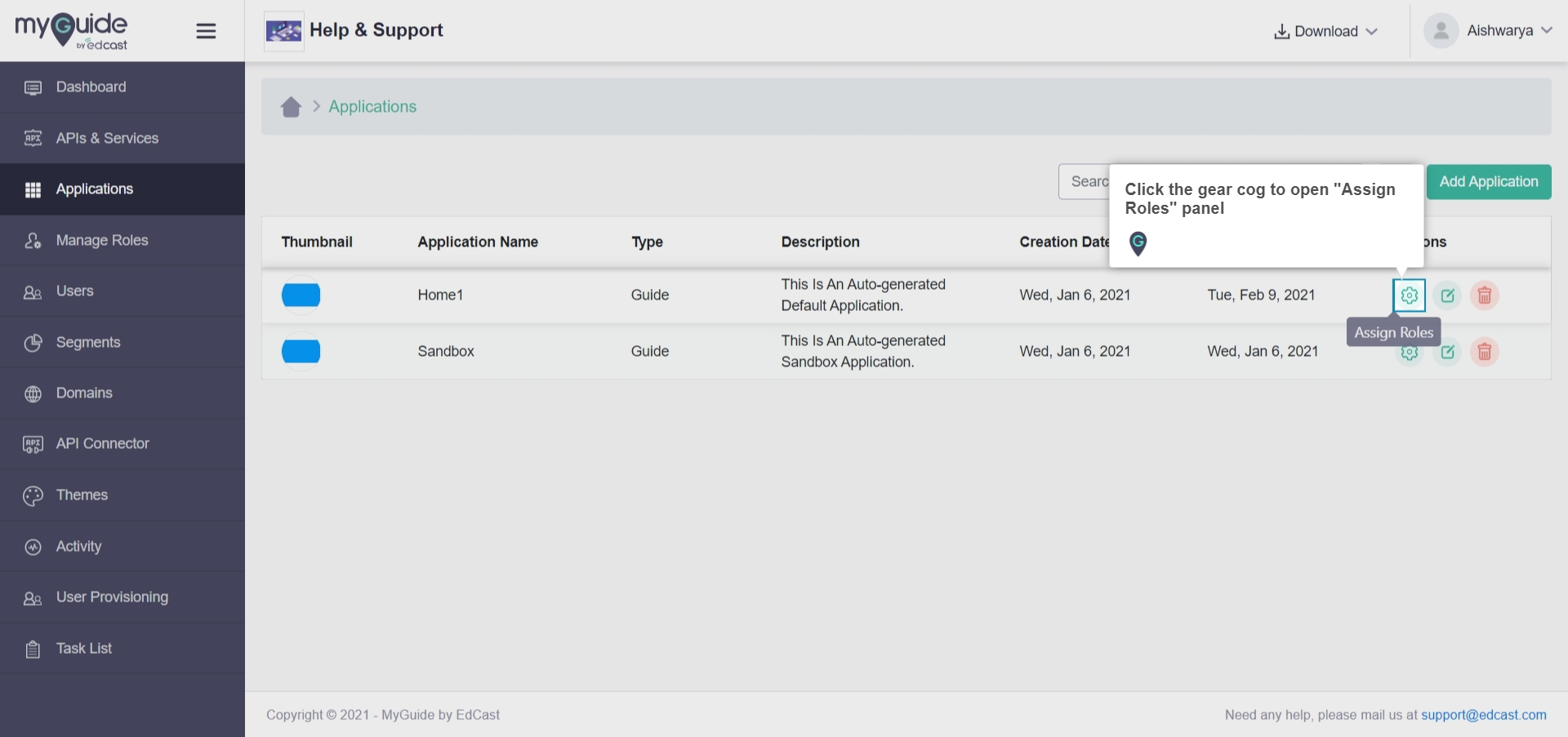Viewport: 1568px width, 737px height.
Task: Open Segments section
Action: 122,343
